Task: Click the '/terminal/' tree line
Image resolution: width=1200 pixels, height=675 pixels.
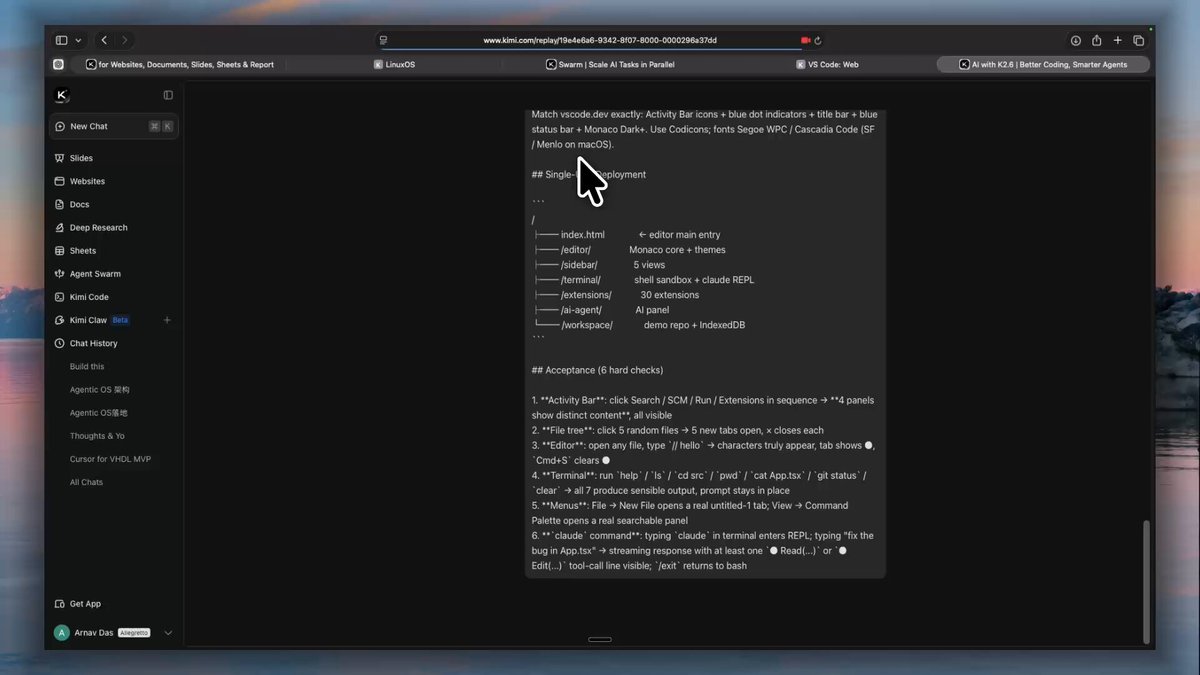Action: 644,280
